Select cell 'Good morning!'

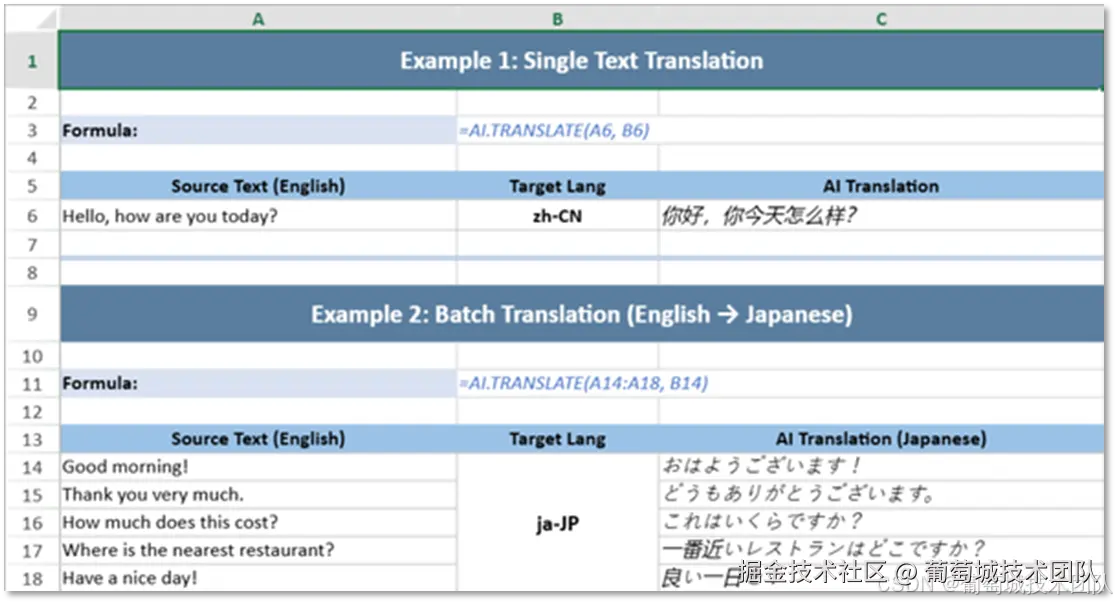pyautogui.click(x=258, y=467)
